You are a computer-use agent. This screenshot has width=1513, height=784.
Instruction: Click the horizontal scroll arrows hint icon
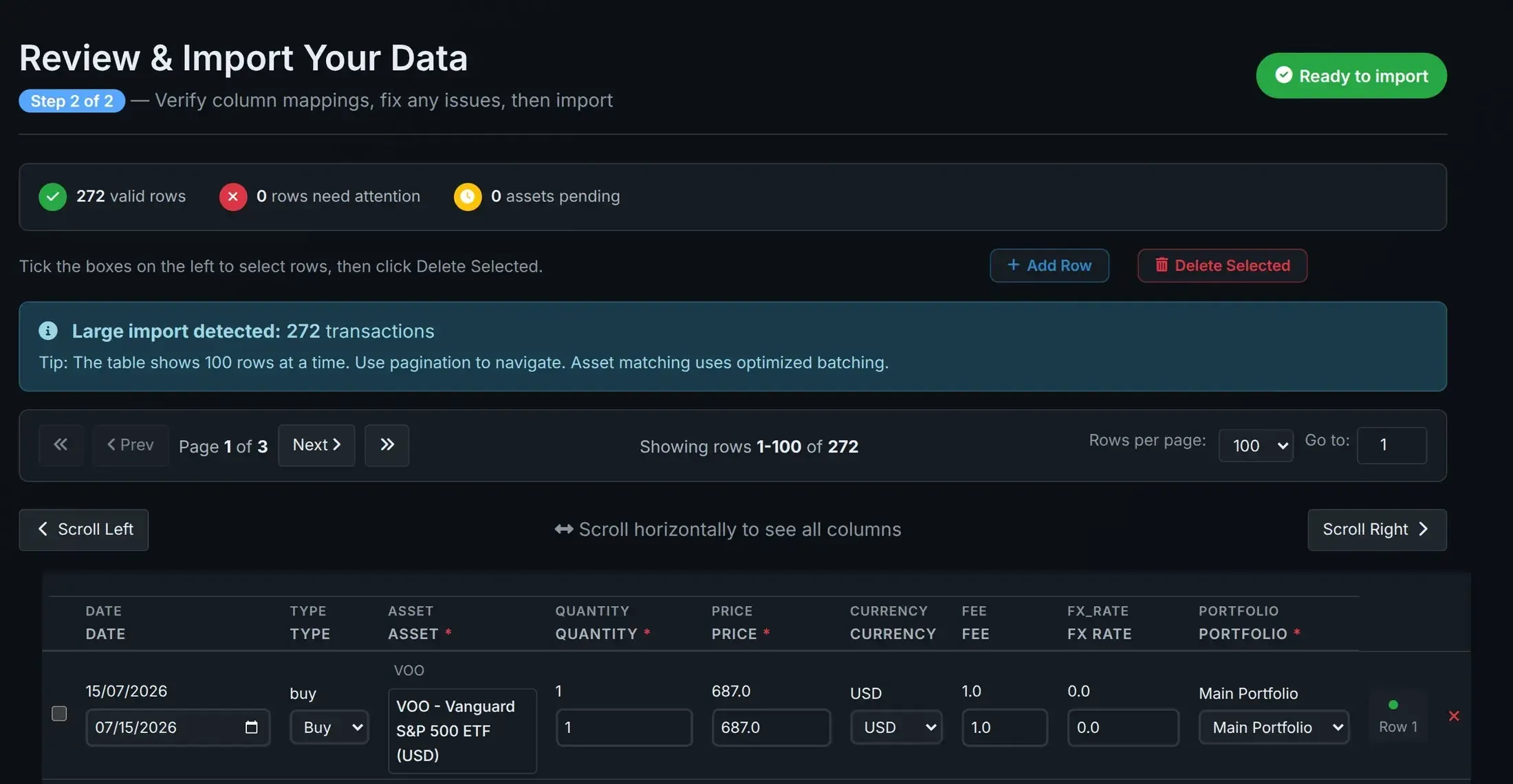(564, 529)
